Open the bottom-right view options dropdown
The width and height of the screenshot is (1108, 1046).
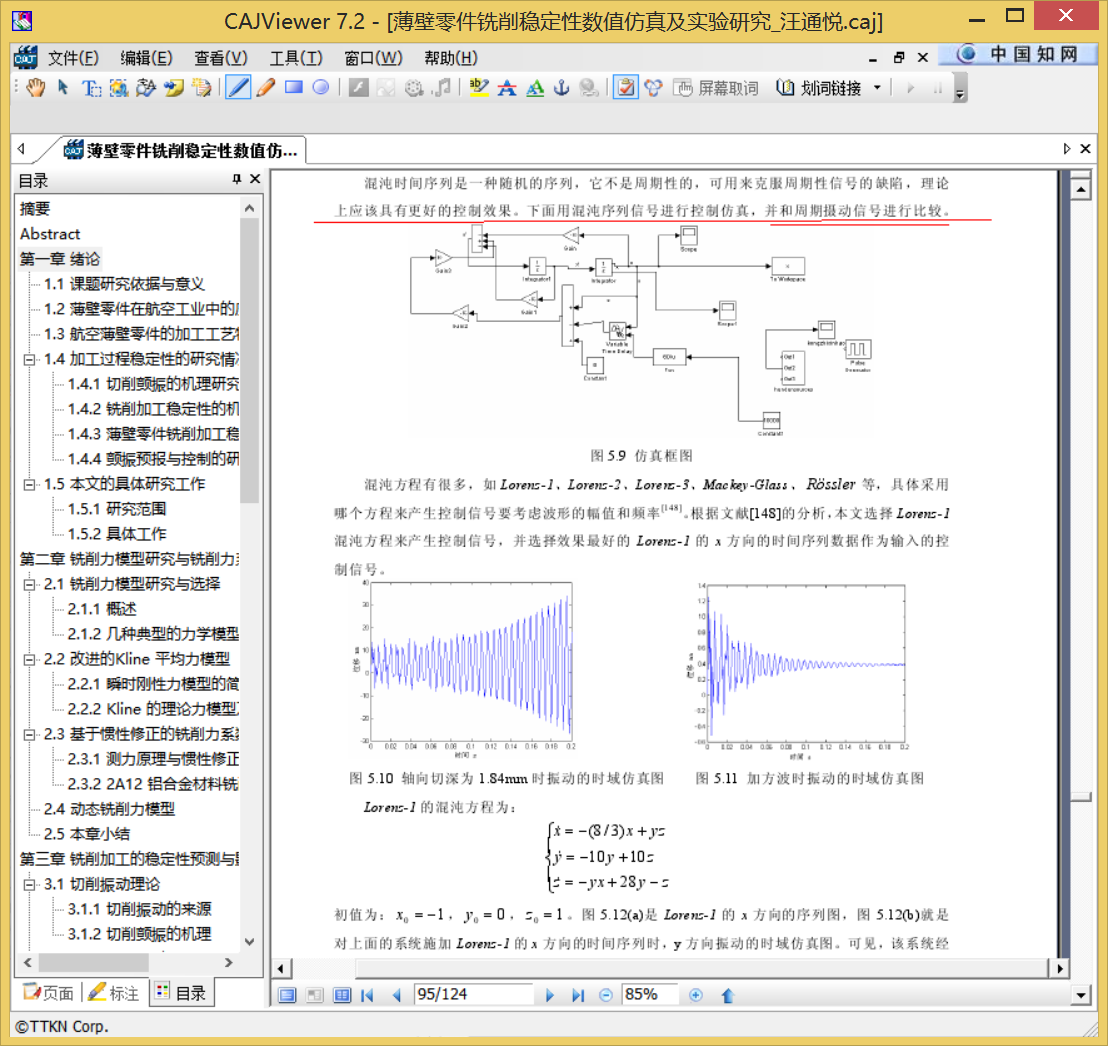[x=1080, y=995]
